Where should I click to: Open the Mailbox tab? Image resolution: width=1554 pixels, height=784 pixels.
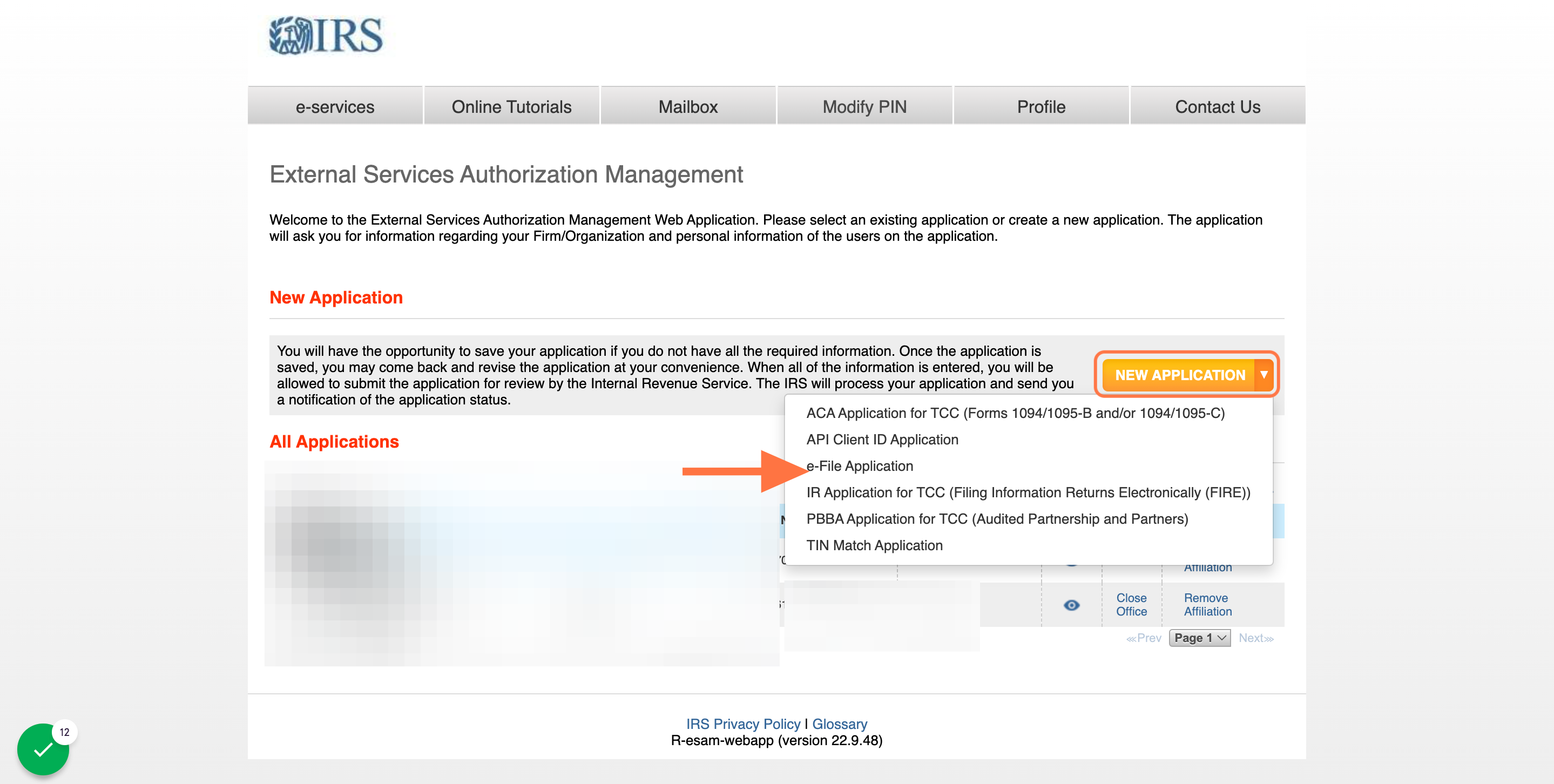click(688, 106)
